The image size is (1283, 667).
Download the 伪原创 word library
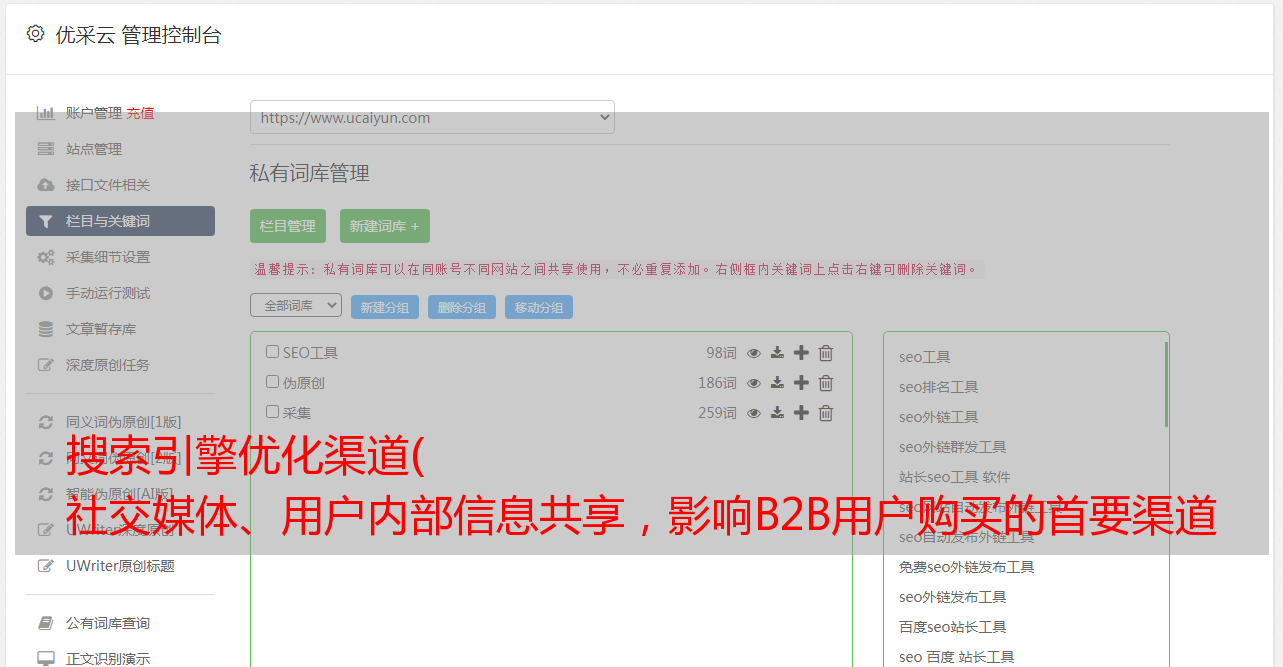click(x=777, y=383)
